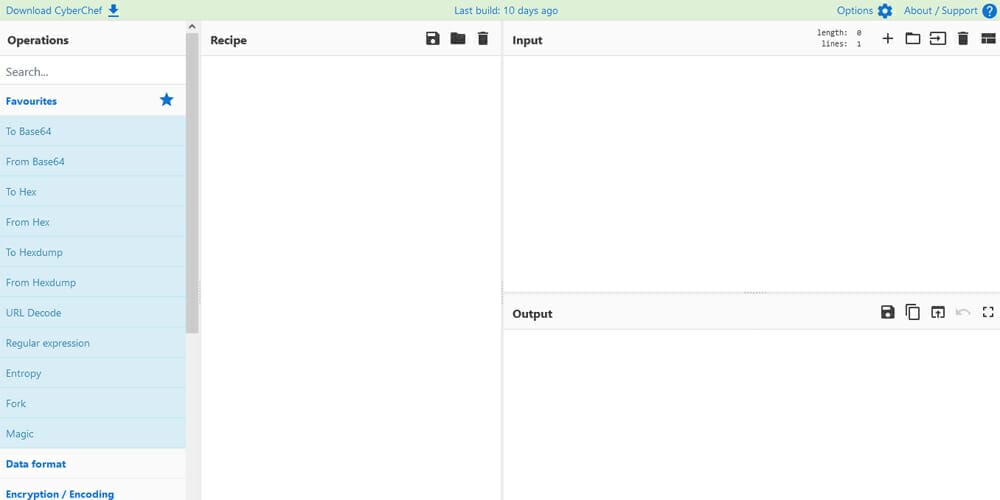Save the current recipe
The height and width of the screenshot is (500, 1000).
point(432,39)
